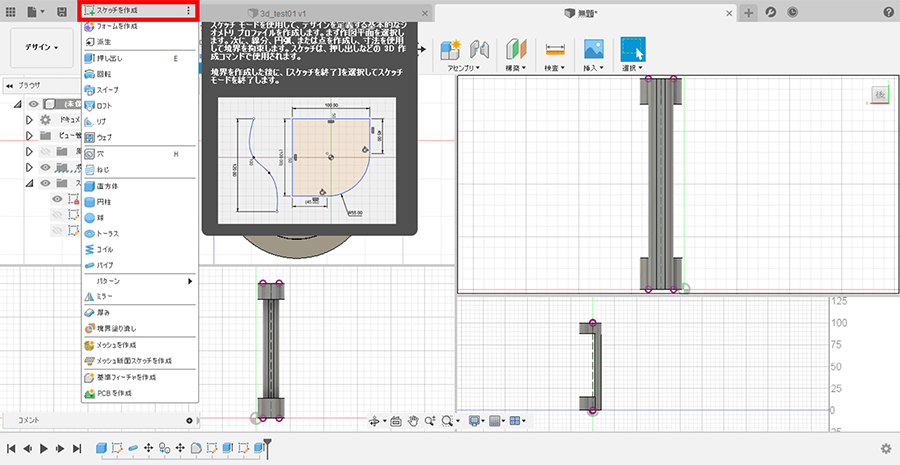Click the save disk icon
The width and height of the screenshot is (900, 465).
(62, 11)
